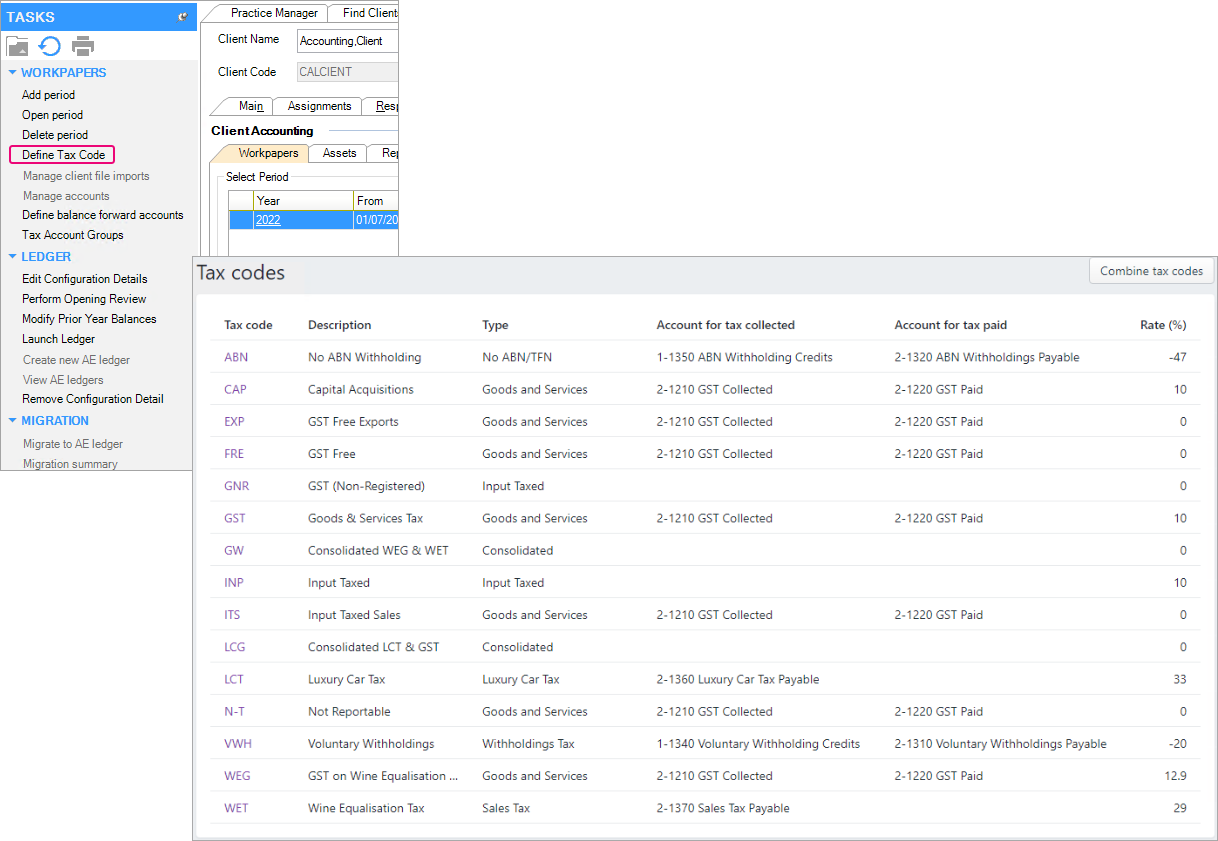Click the printer icon in Tasks toolbar

83,46
